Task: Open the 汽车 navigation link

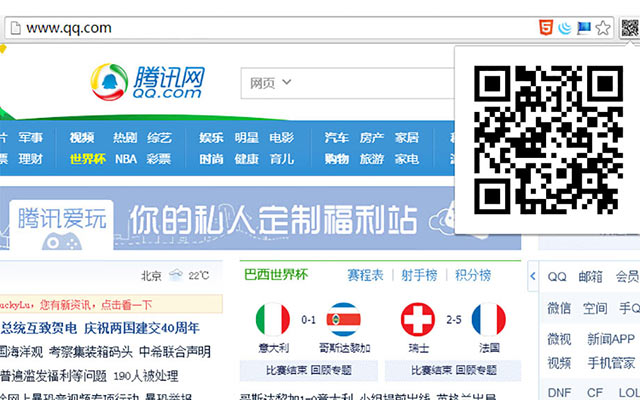Action: [337, 138]
